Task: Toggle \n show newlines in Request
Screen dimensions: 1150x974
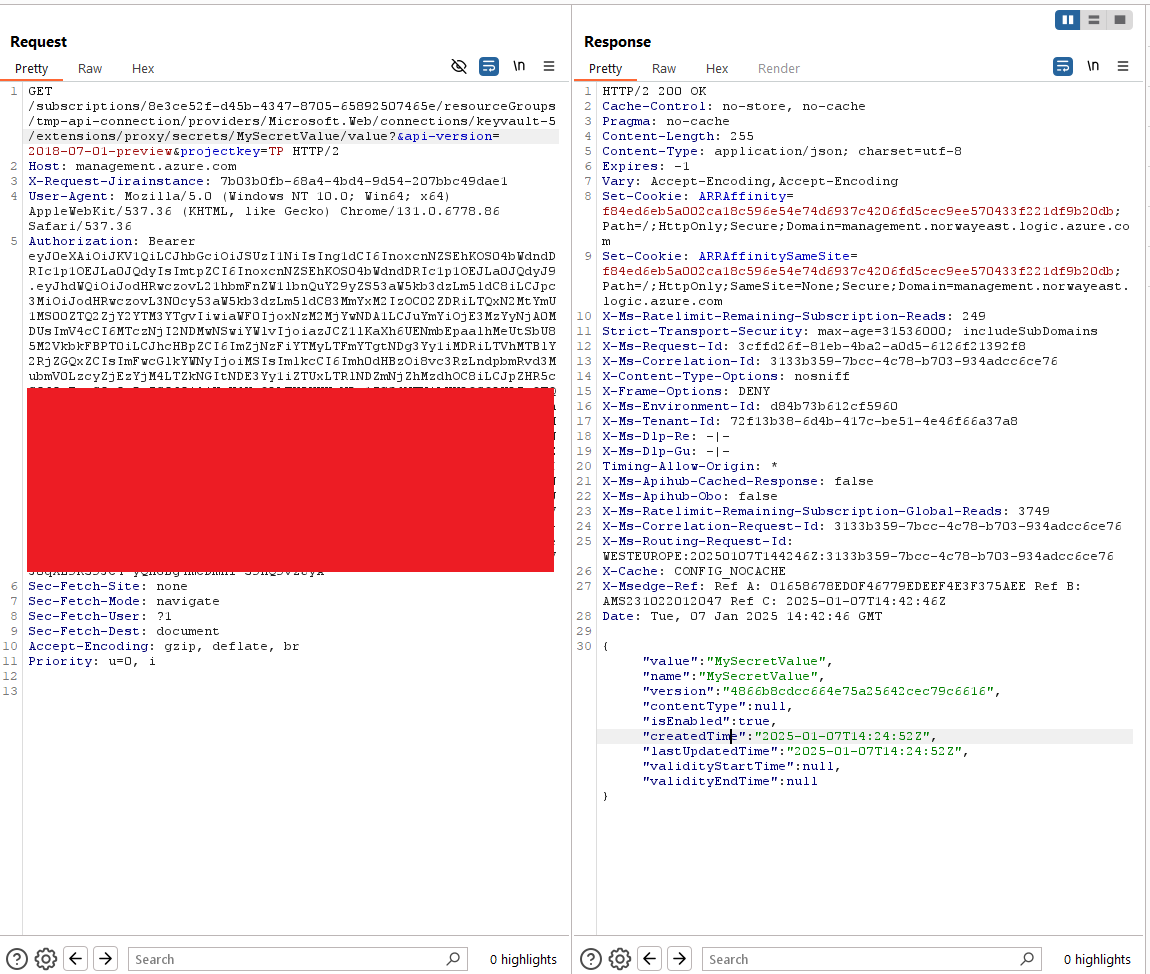Action: pyautogui.click(x=519, y=67)
